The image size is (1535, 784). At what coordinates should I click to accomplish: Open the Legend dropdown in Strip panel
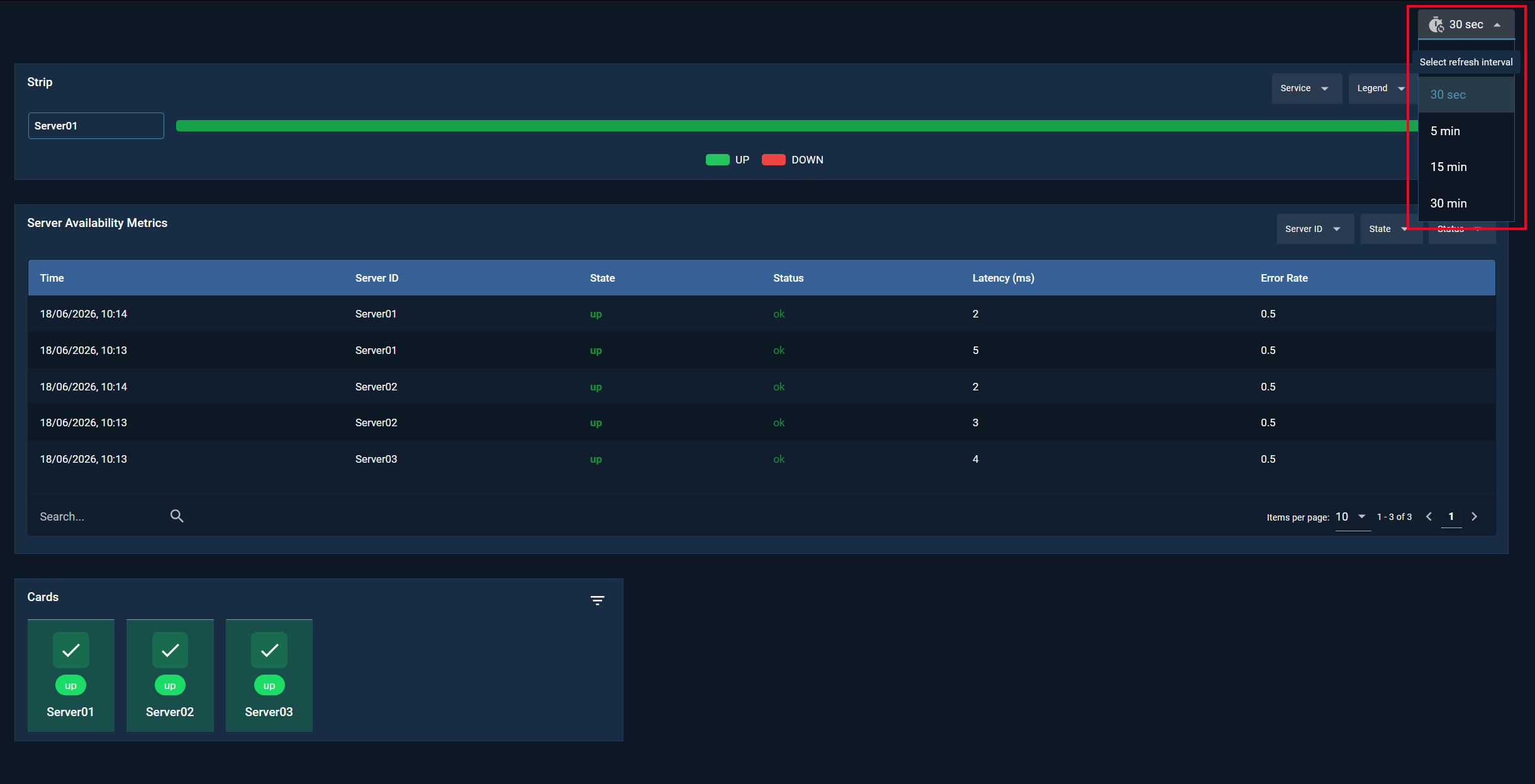[1381, 89]
